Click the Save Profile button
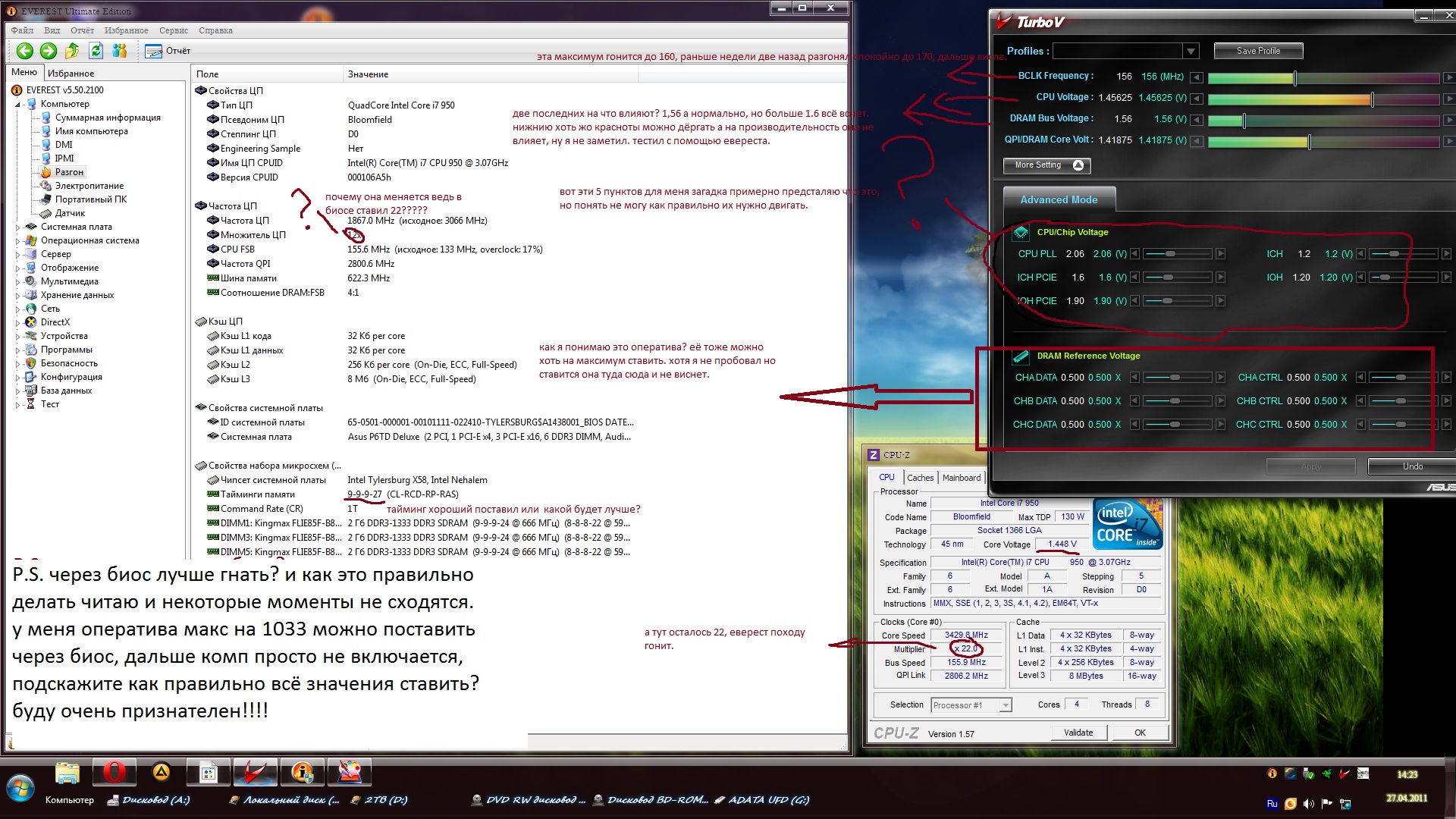Screen dimensions: 1456x819 tap(1258, 51)
